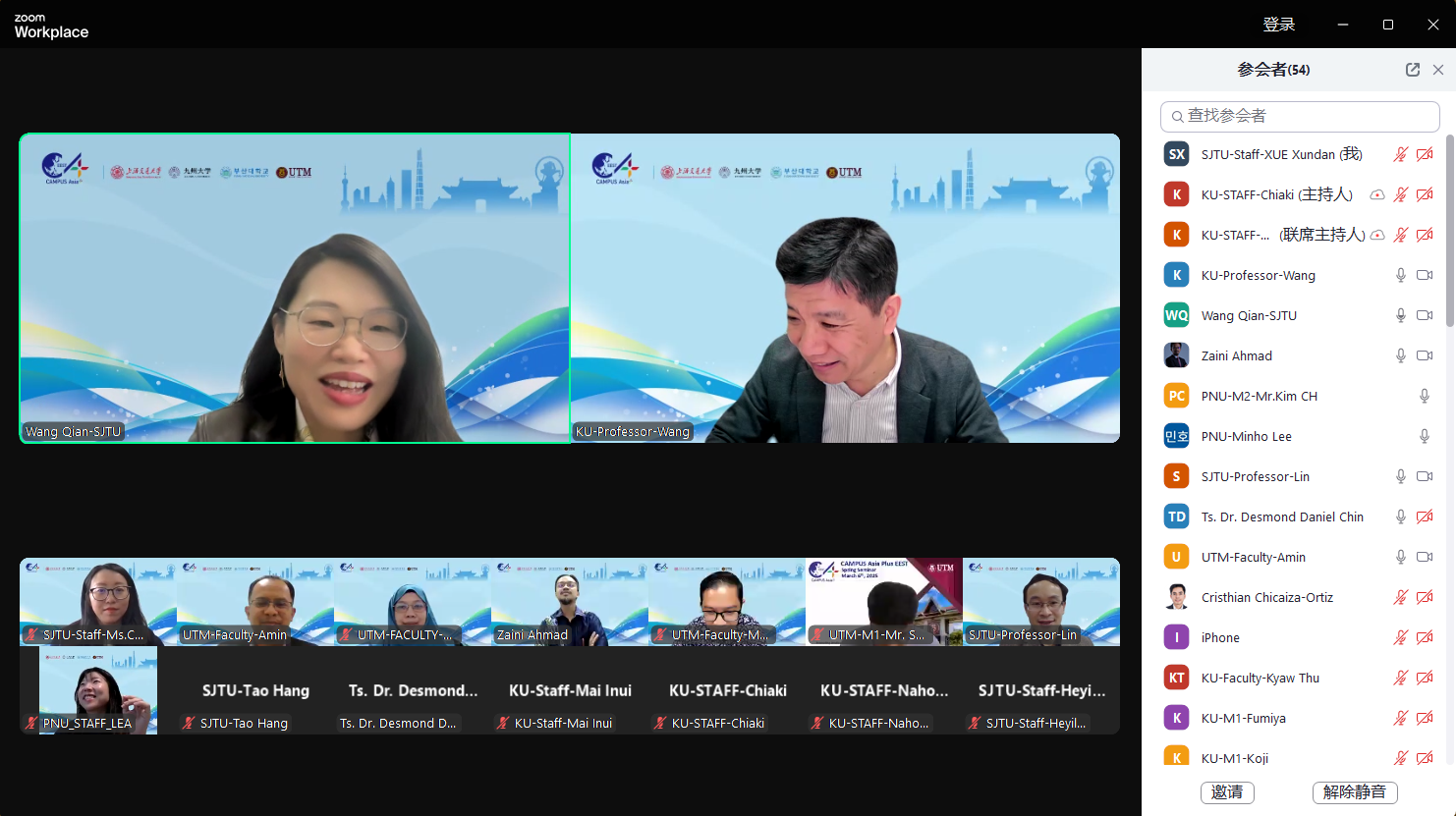Click in the search participants field
1456x816 pixels.
click(1300, 116)
